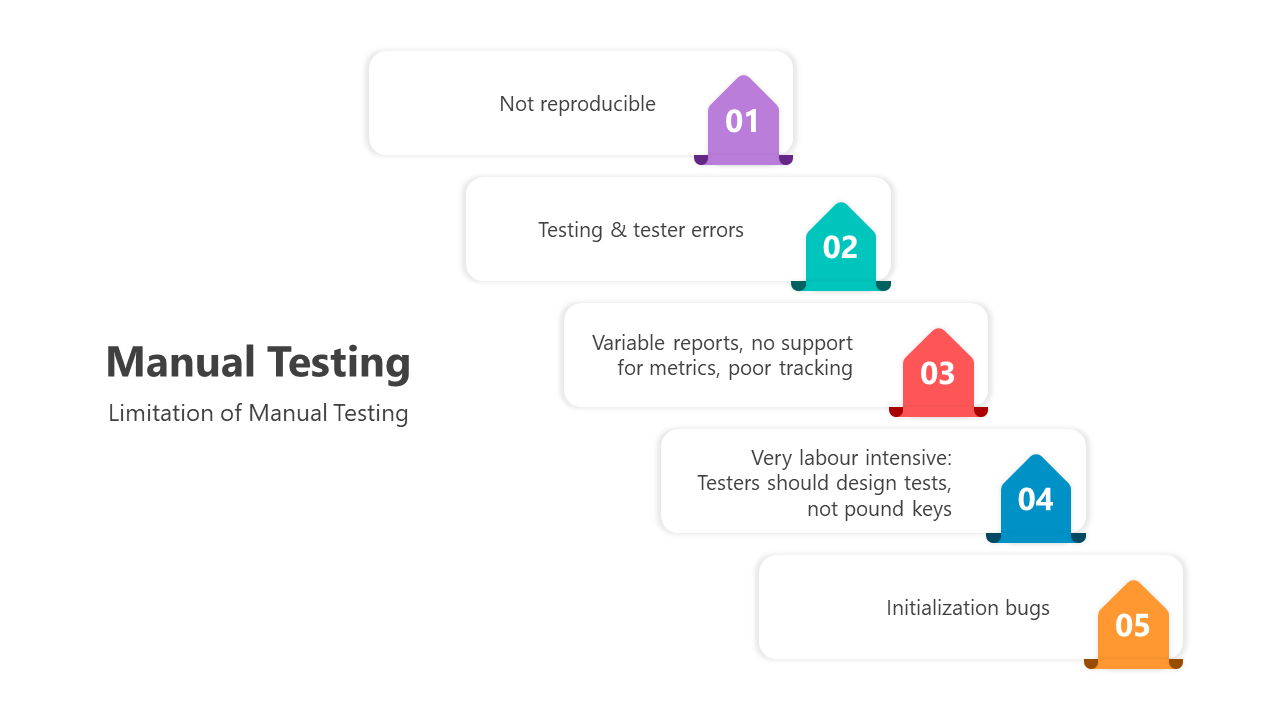
Task: Select the 'Variable reports, no support' text block
Action: [722, 355]
